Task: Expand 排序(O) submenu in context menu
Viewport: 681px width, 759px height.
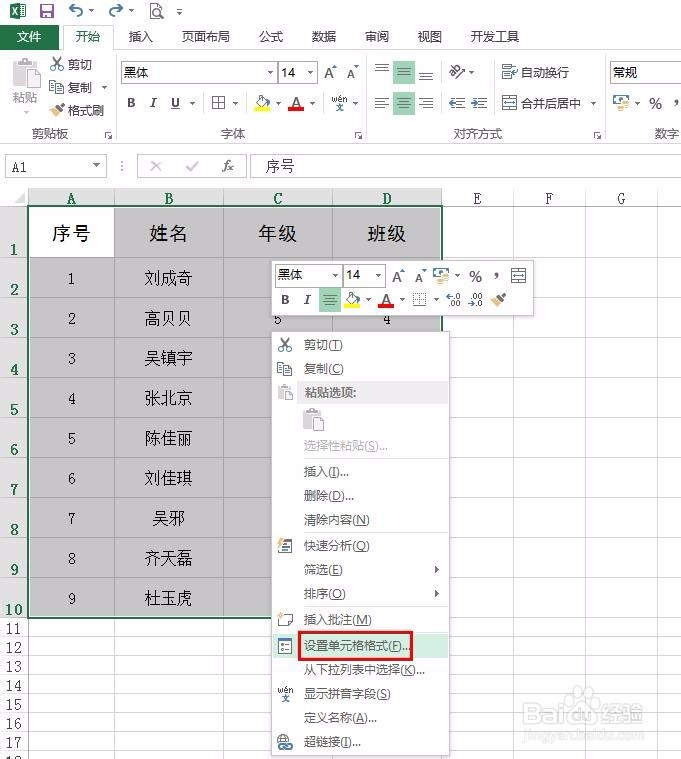Action: point(437,593)
